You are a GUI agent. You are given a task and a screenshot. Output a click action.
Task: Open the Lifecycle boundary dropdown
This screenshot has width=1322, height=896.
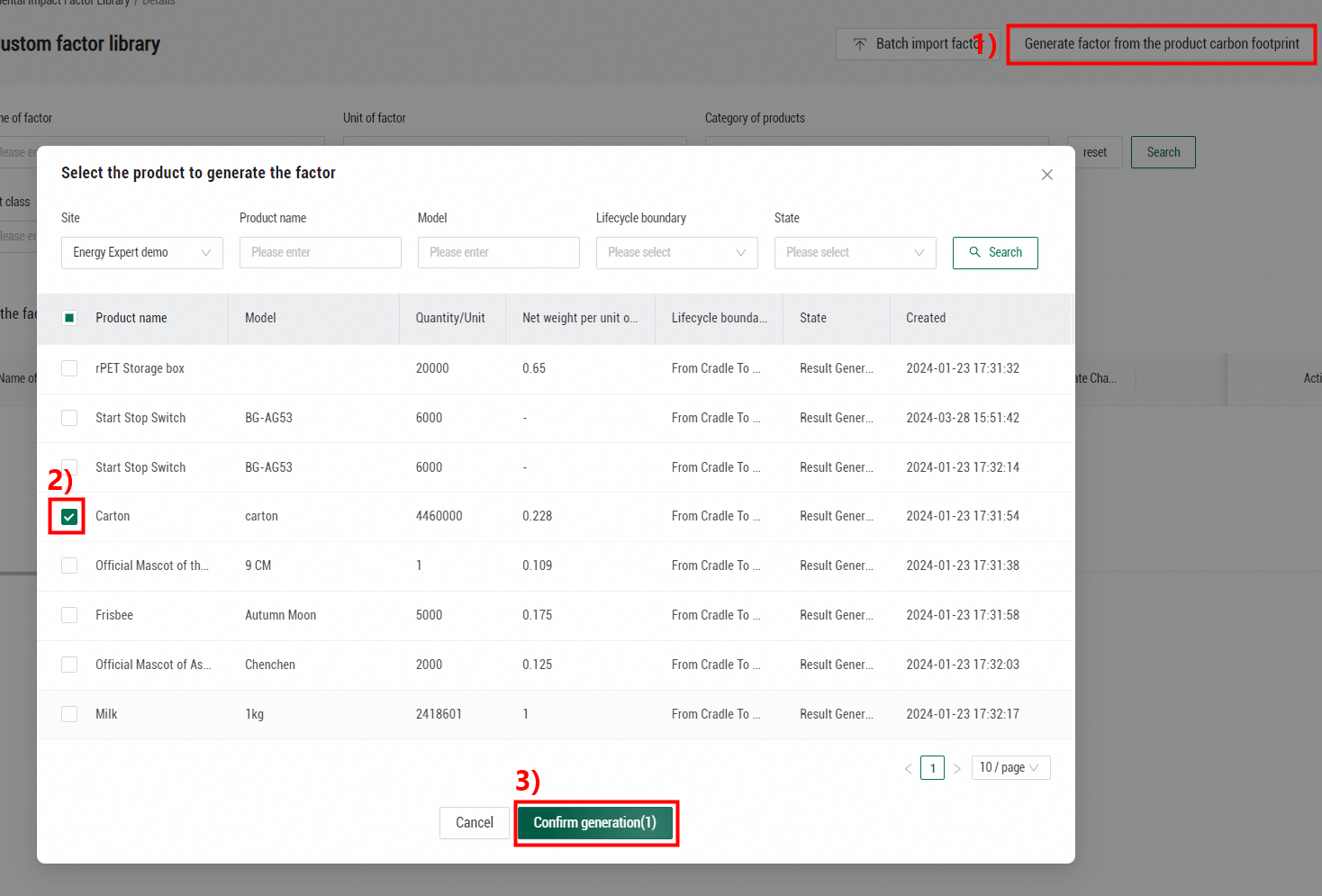click(677, 253)
